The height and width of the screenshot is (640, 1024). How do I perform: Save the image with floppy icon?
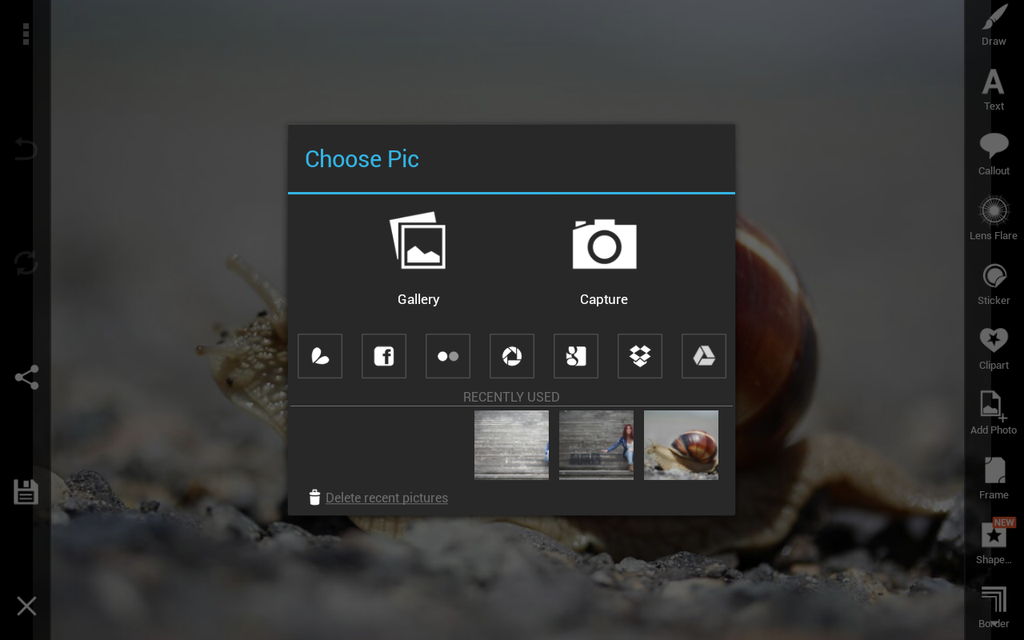coord(26,492)
